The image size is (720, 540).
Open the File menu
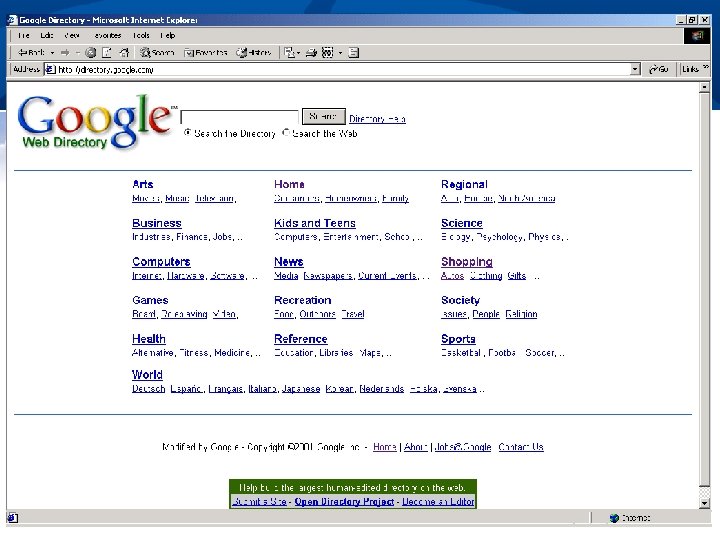click(x=23, y=35)
